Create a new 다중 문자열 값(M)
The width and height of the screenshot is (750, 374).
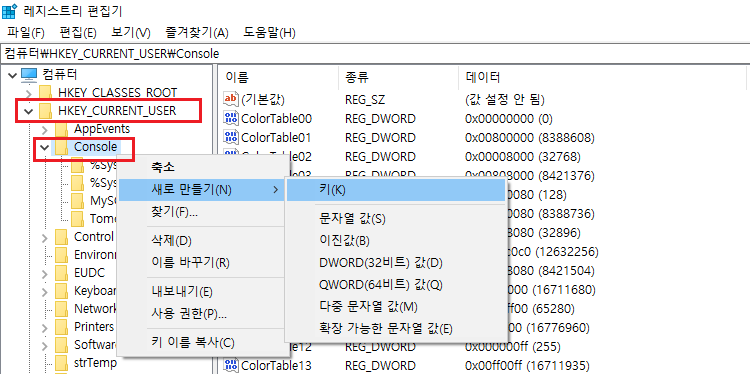396,307
